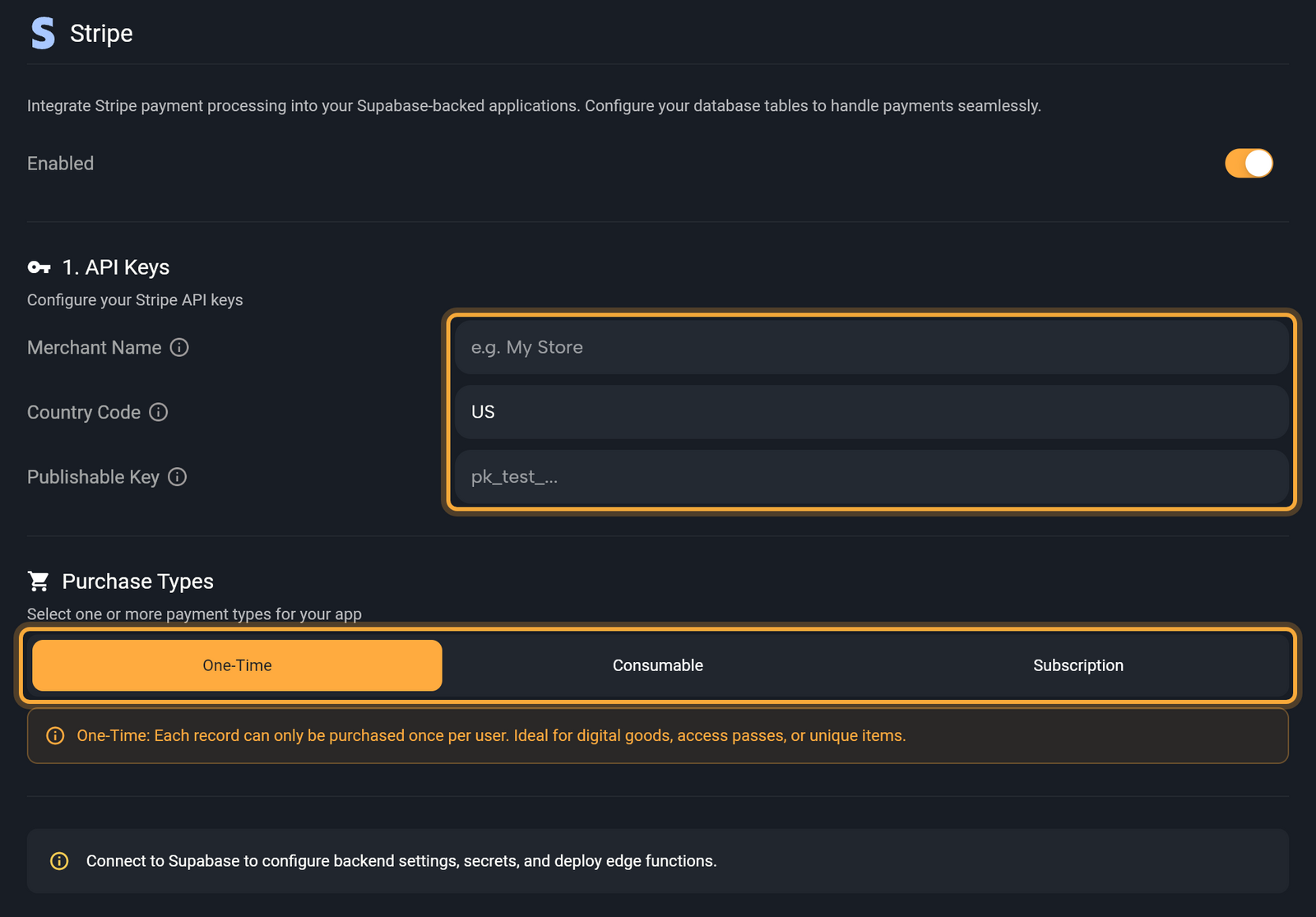Show the Merchant Name info tooltip icon
Screen dimensions: 1316x917
179,347
